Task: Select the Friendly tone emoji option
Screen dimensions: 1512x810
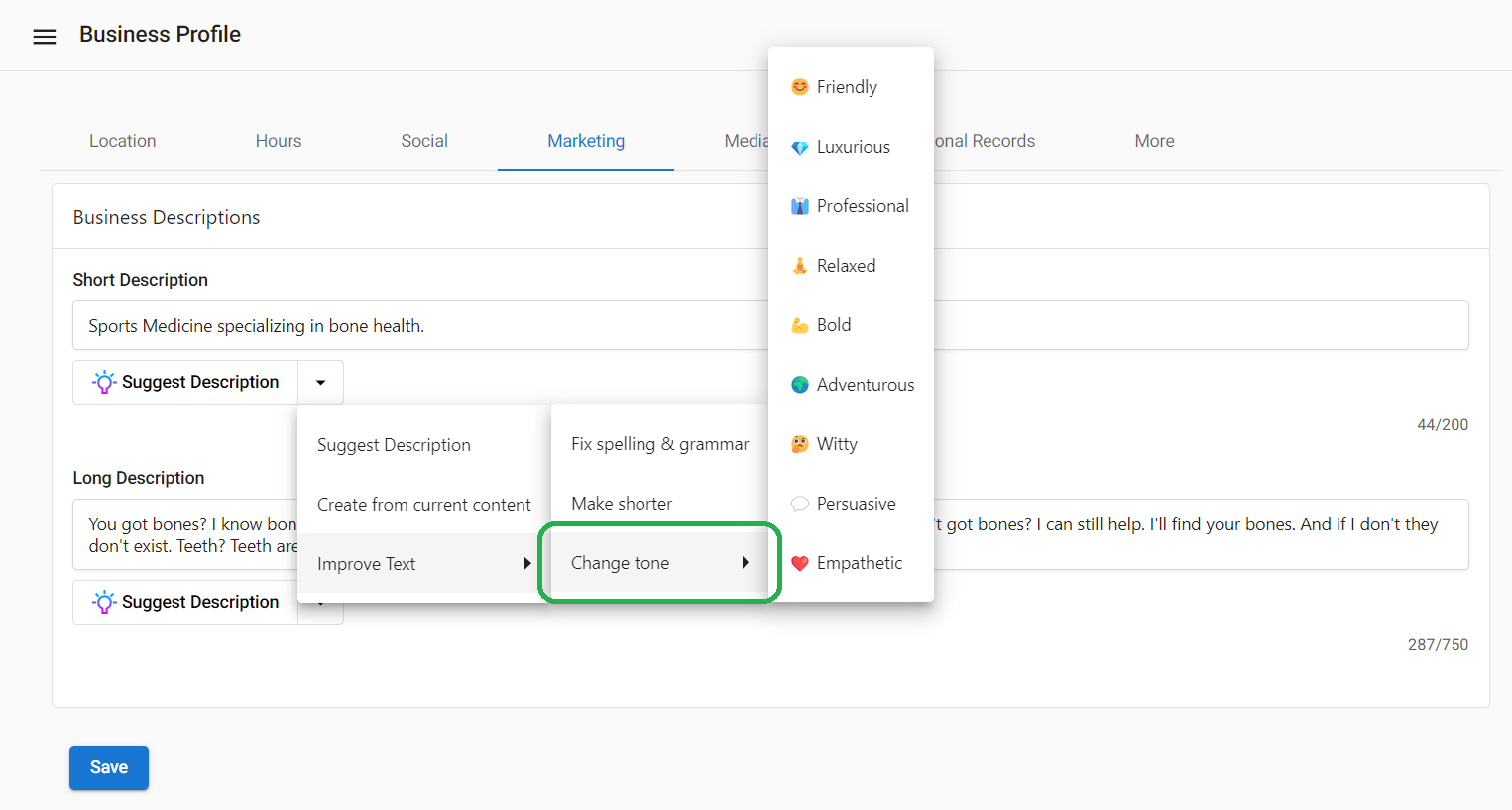Action: pos(846,87)
